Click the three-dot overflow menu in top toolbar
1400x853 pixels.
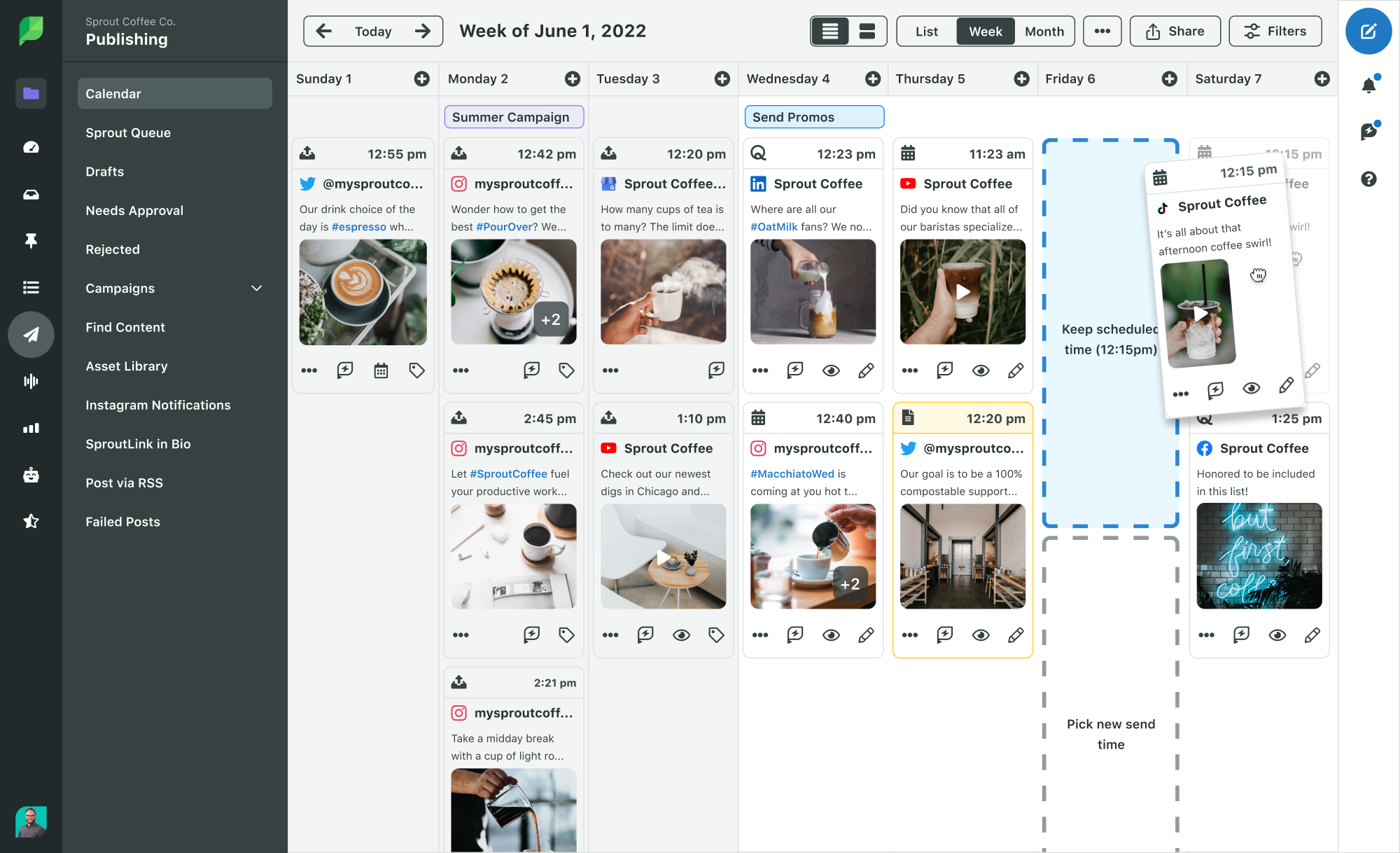(x=1102, y=31)
